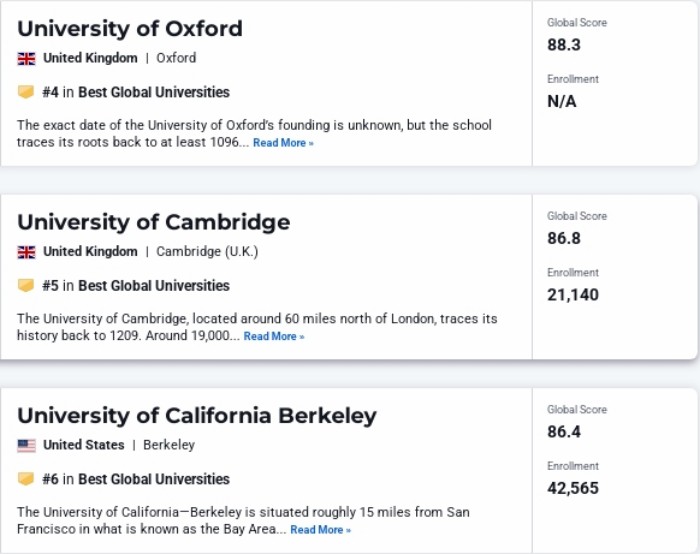
Task: Click Cambridge's Best Global Universities ranking link
Action: pyautogui.click(x=154, y=286)
